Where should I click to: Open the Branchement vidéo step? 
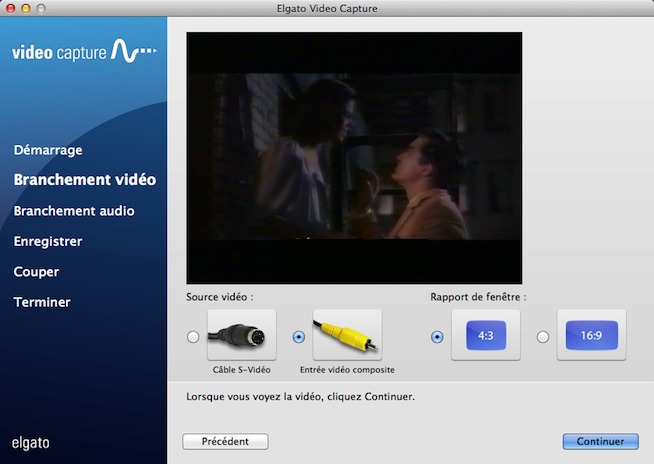pyautogui.click(x=84, y=180)
